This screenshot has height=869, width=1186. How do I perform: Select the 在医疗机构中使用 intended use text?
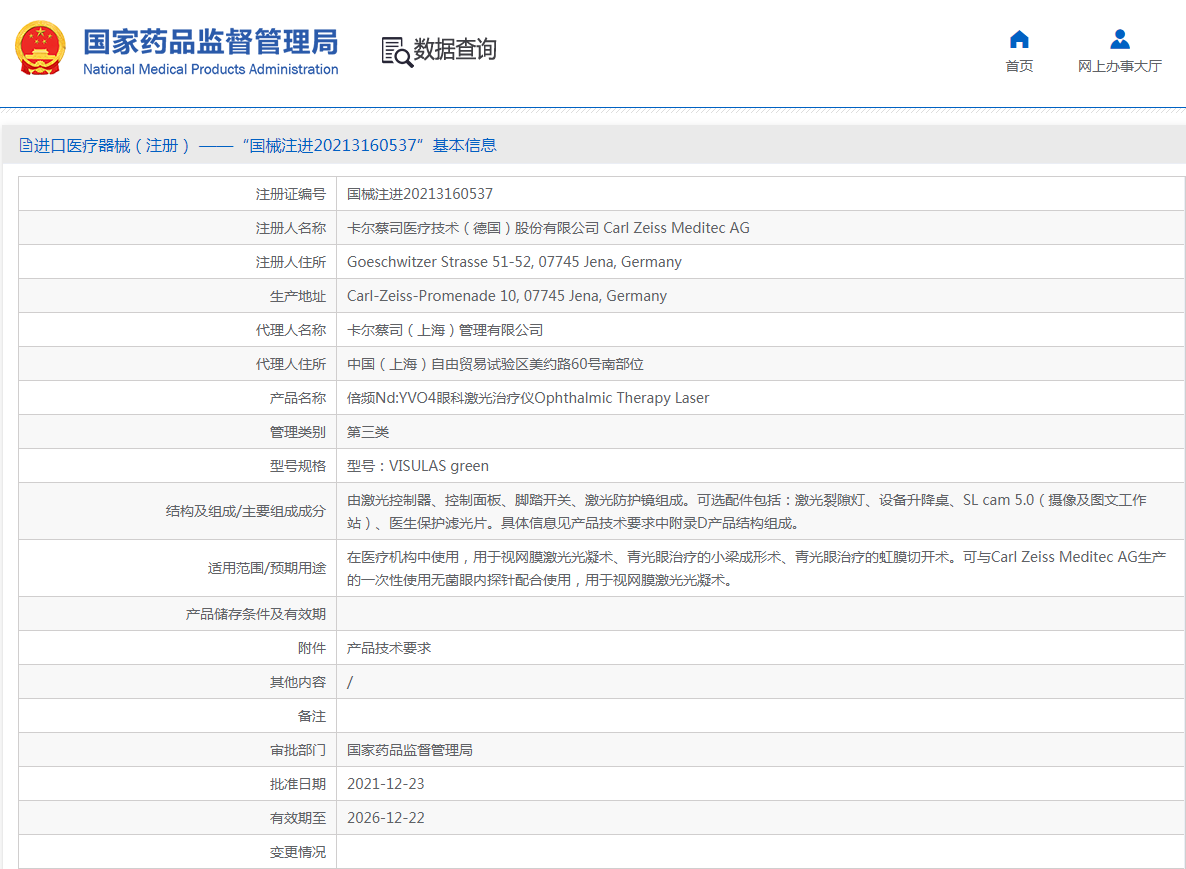[756, 568]
